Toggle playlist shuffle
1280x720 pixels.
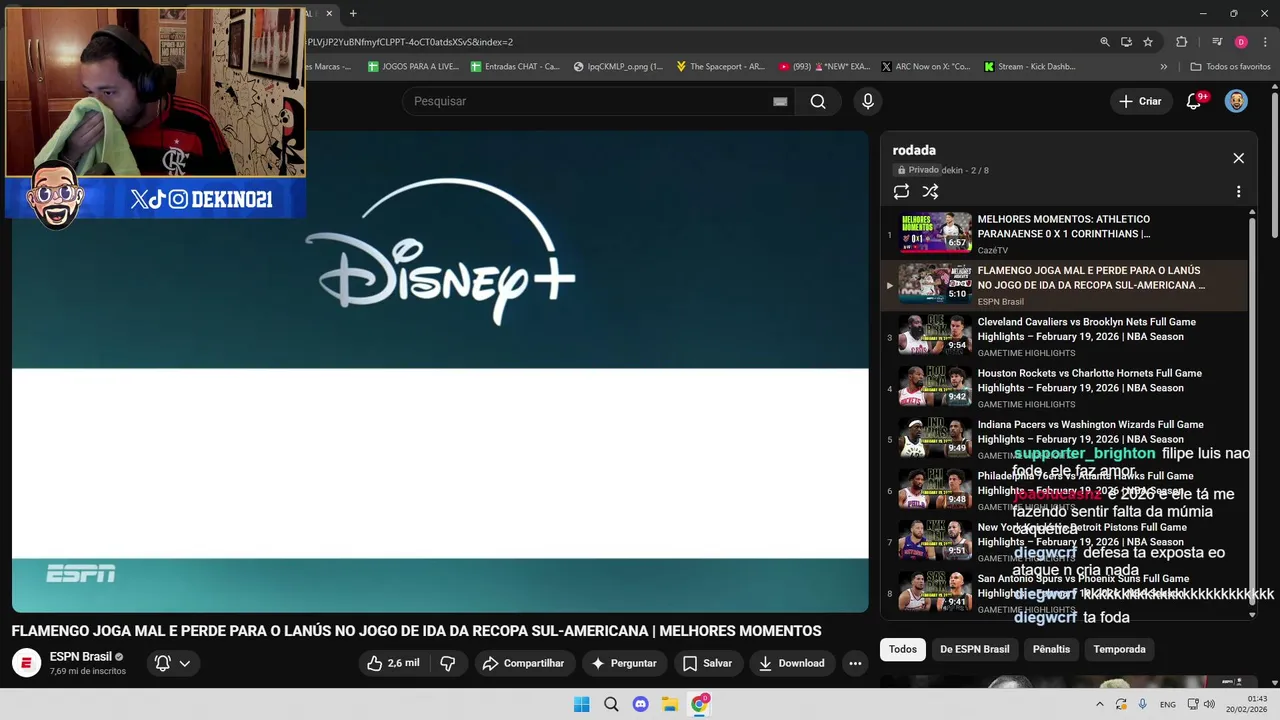tap(930, 192)
